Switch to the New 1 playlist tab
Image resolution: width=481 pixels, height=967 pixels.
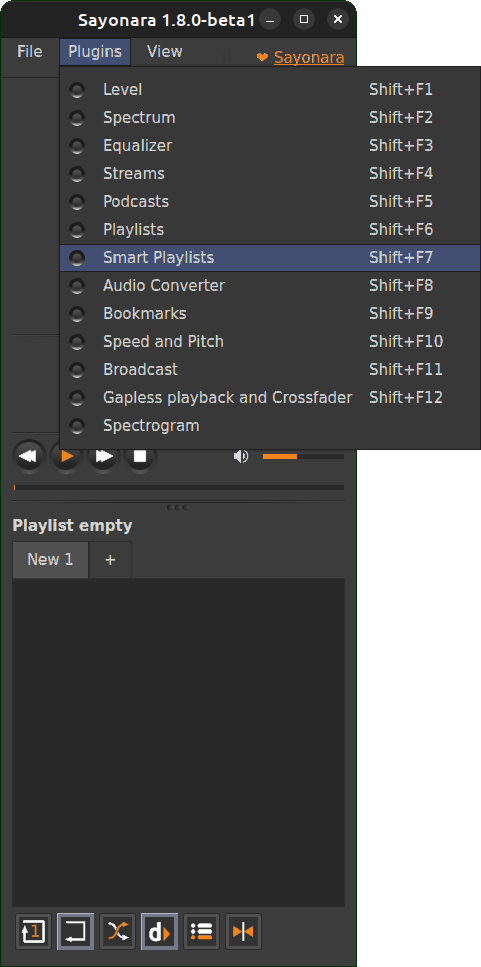click(x=50, y=559)
